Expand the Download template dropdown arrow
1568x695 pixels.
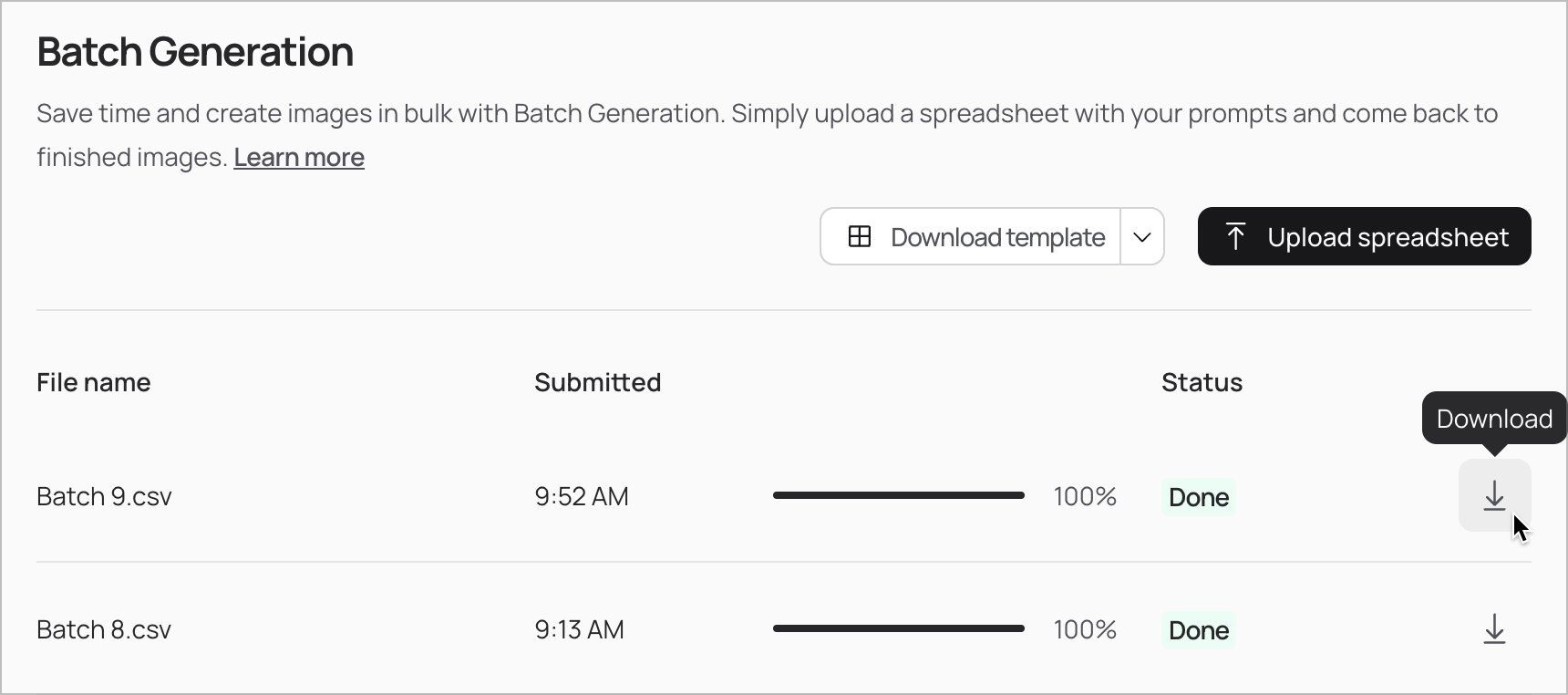[1142, 237]
